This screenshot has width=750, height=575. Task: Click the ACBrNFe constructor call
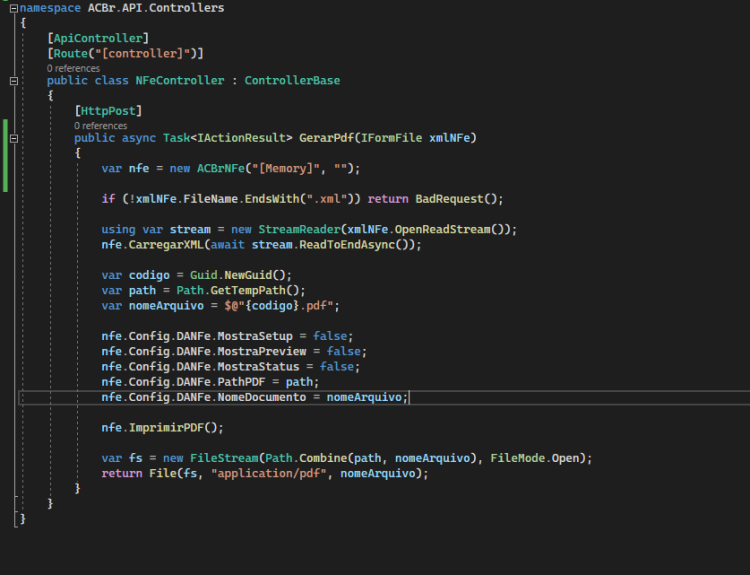tap(221, 168)
